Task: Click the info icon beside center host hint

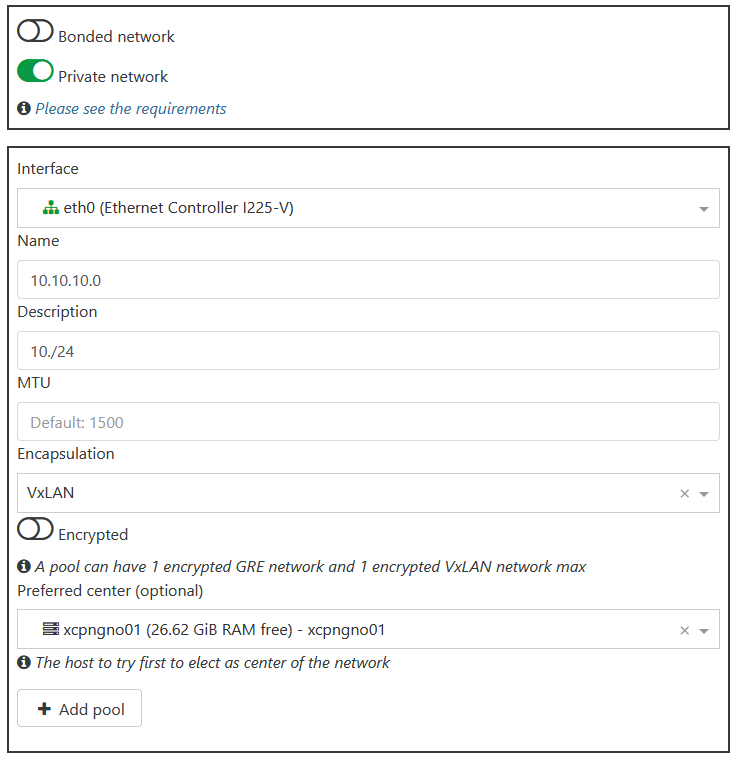Action: point(24,662)
